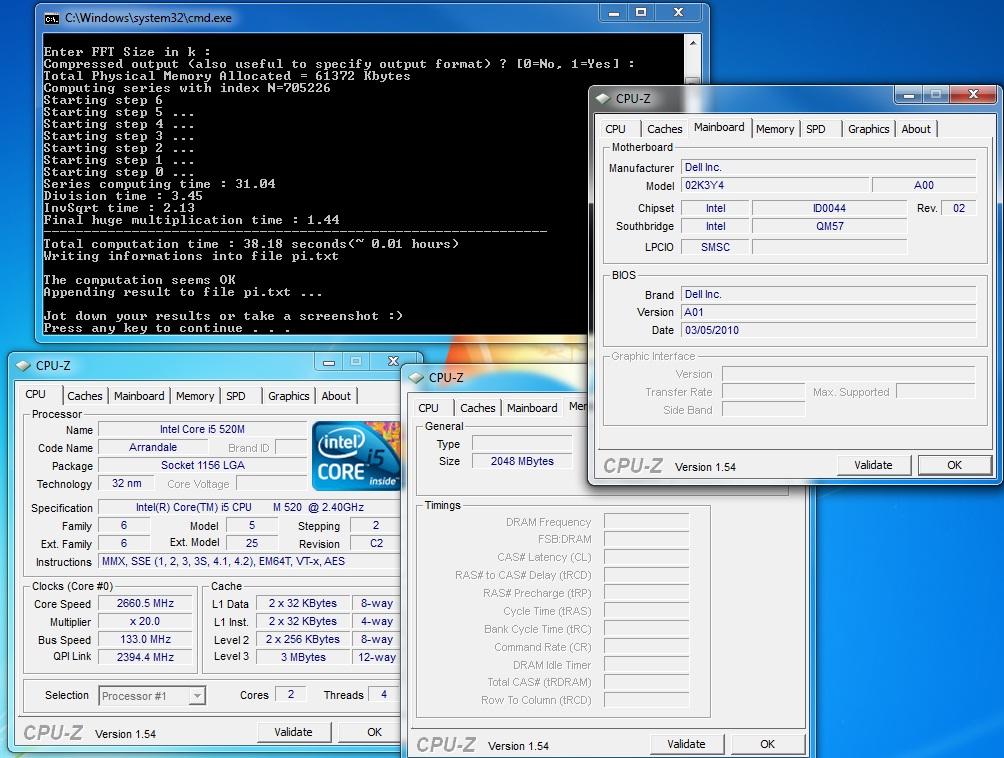Click the motherboard Model 02K3Y4 field
1004x758 pixels.
click(775, 186)
